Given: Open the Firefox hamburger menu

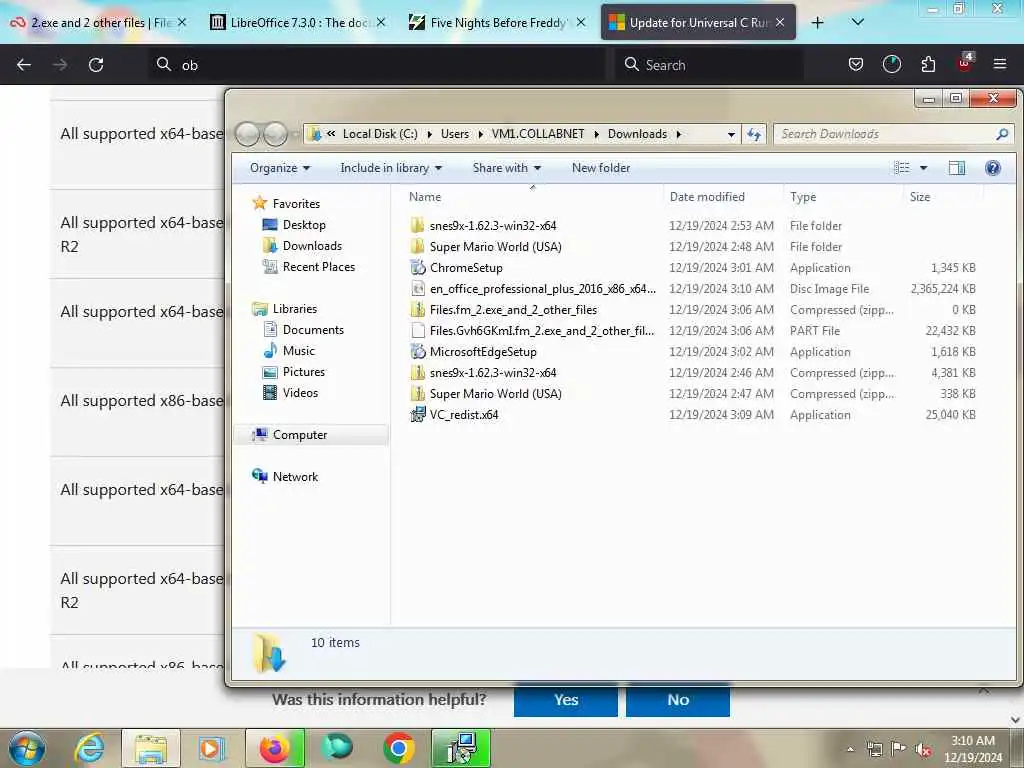Looking at the screenshot, I should coord(999,64).
